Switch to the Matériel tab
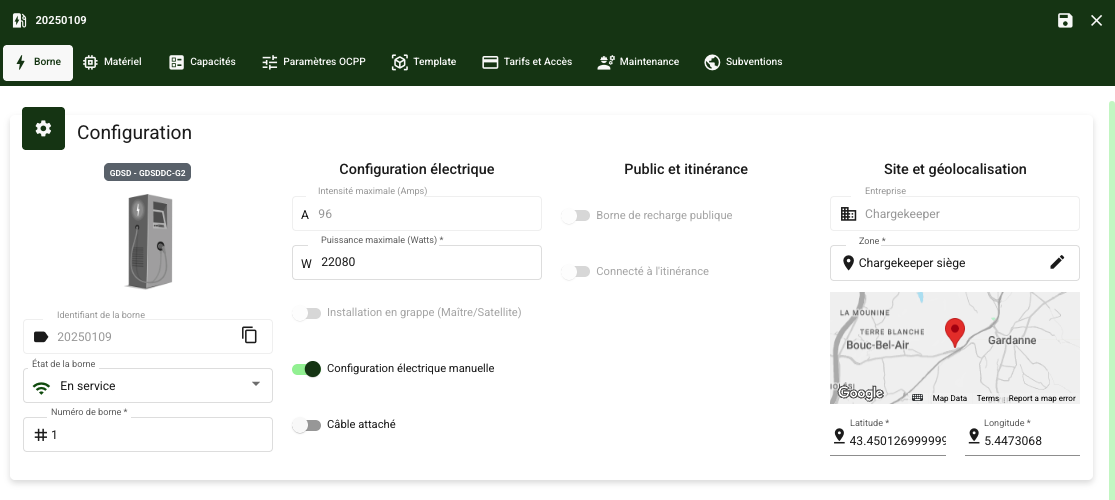The image size is (1115, 500). coord(111,62)
